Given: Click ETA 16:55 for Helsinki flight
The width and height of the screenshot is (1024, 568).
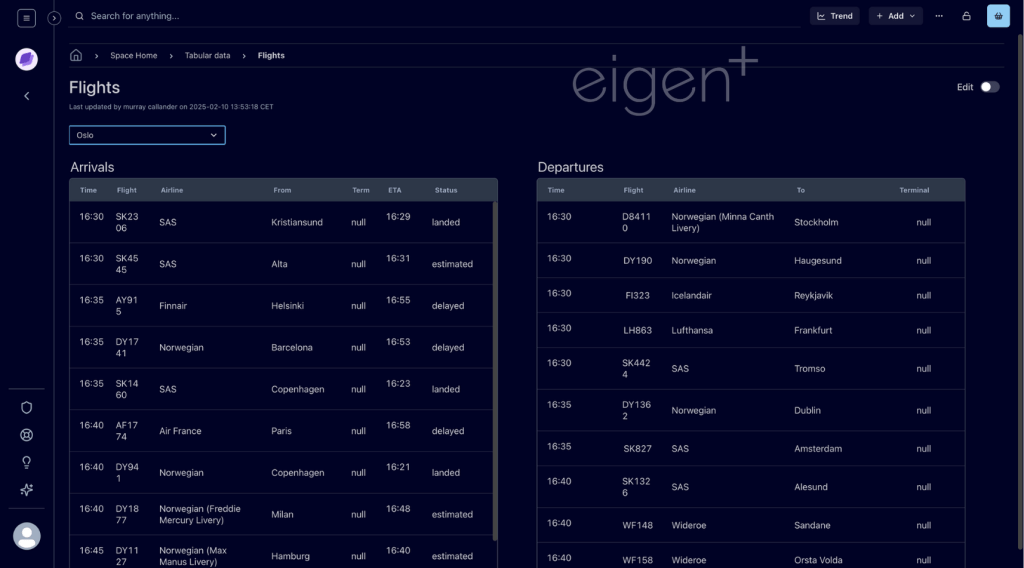Looking at the screenshot, I should 398,300.
